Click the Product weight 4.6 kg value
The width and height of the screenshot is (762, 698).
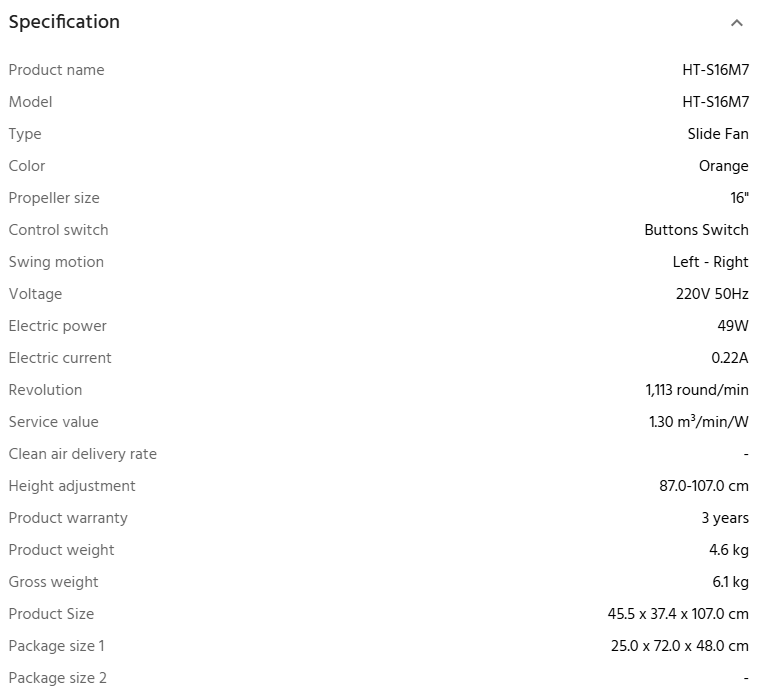(728, 550)
